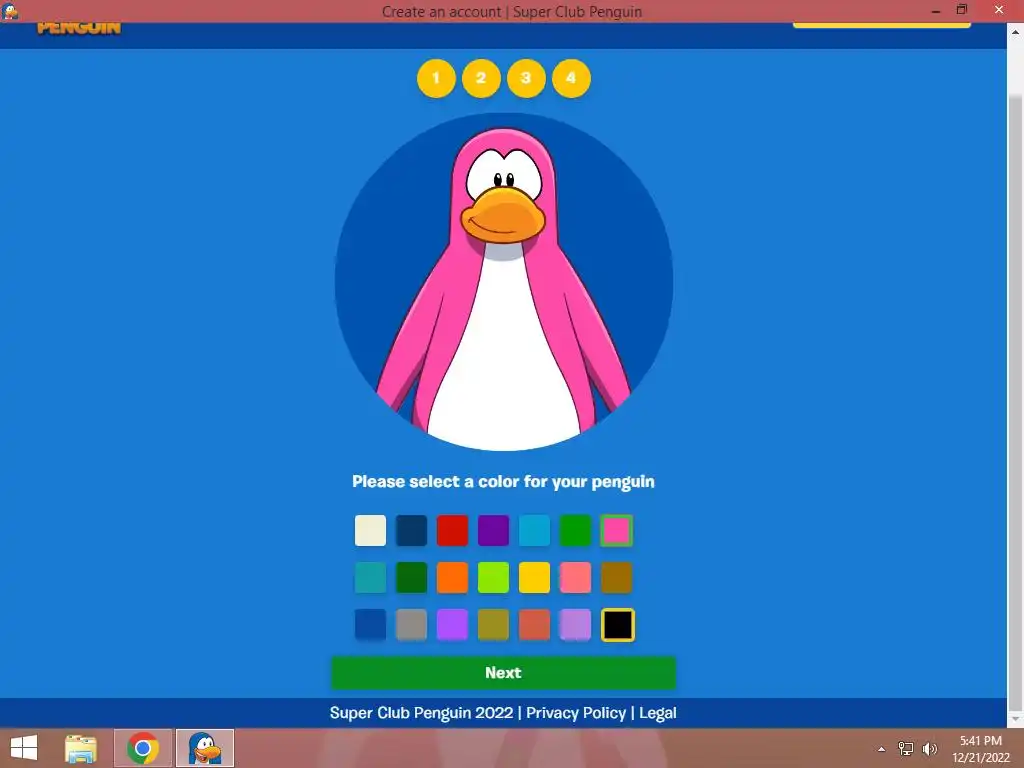Open the Legal link

pyautogui.click(x=658, y=713)
